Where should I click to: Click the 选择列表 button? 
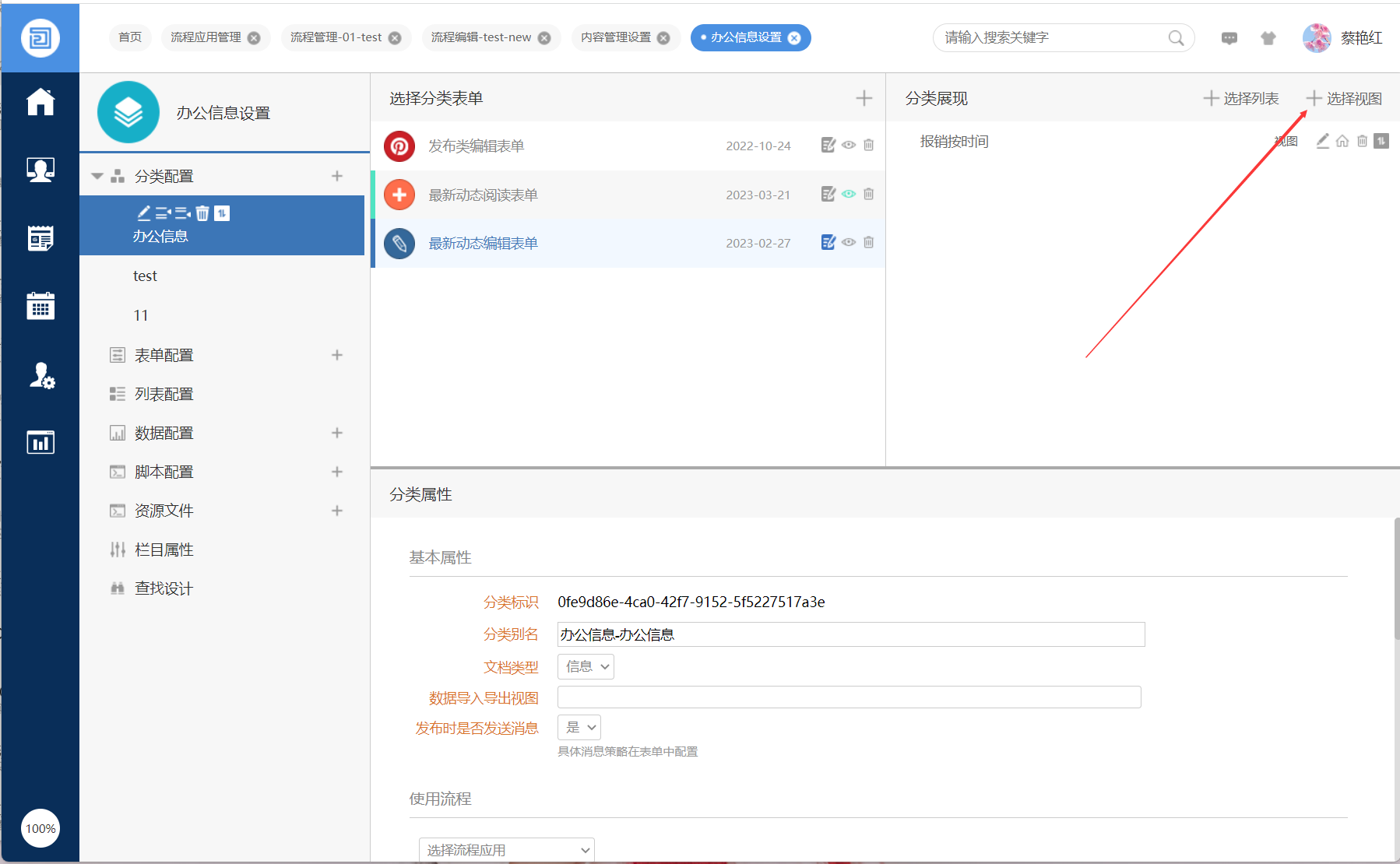(1241, 98)
